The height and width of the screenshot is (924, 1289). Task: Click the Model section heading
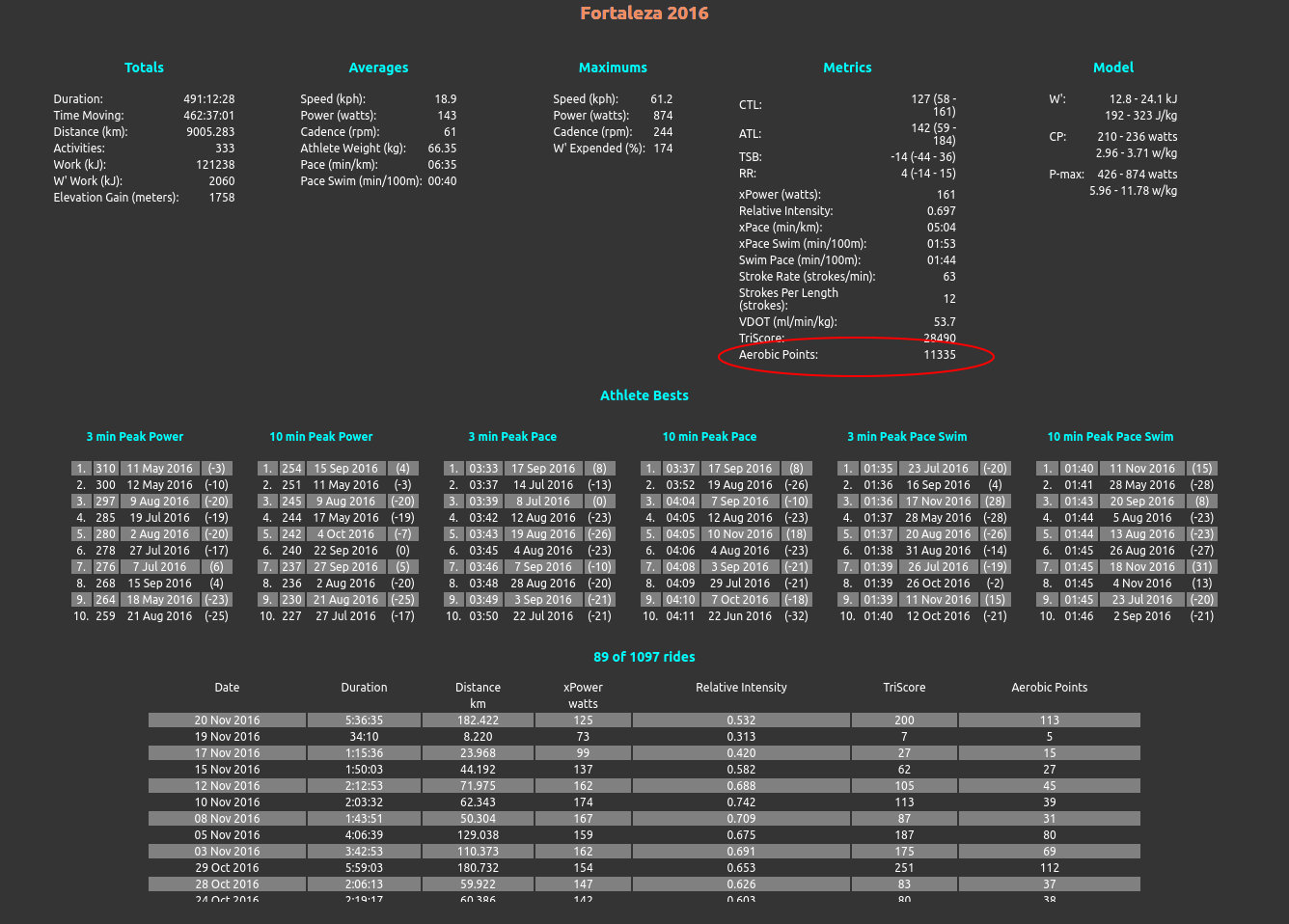click(x=1113, y=68)
